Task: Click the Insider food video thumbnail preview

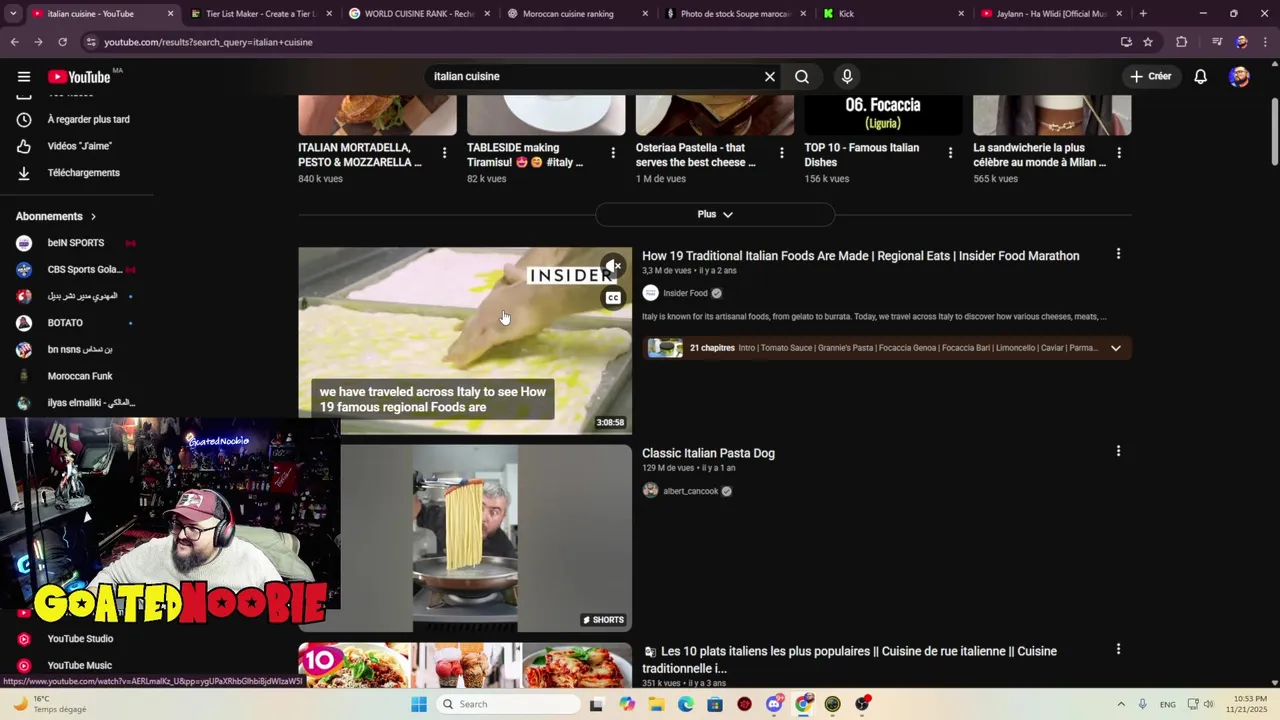Action: (465, 341)
